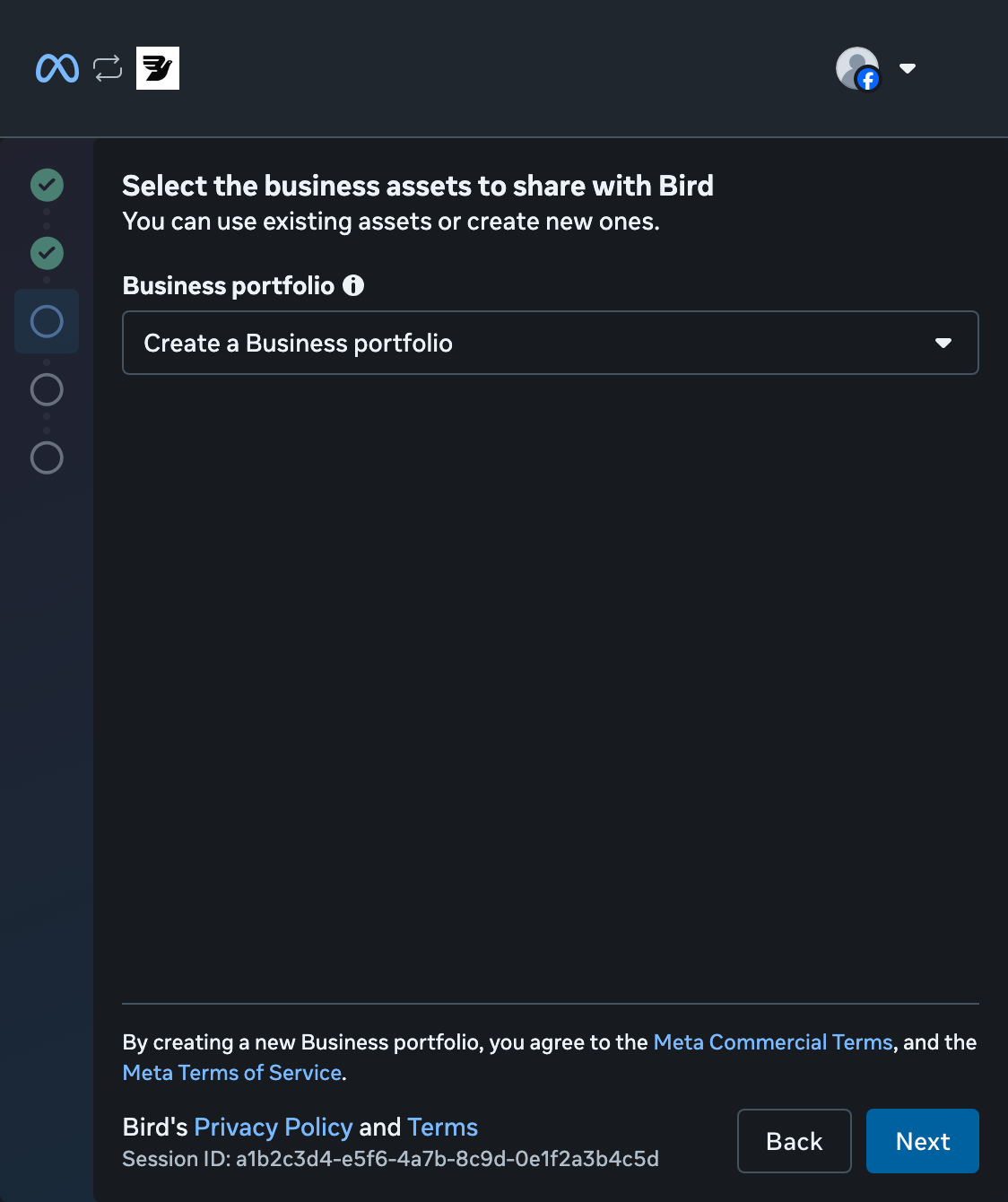Go to the second completed step checkmark
This screenshot has height=1202, width=1008.
click(x=47, y=253)
